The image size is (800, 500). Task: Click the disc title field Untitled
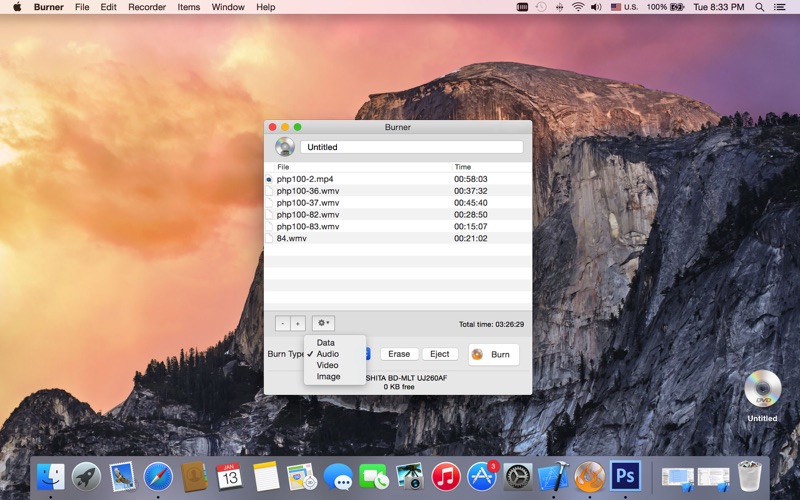pos(412,147)
